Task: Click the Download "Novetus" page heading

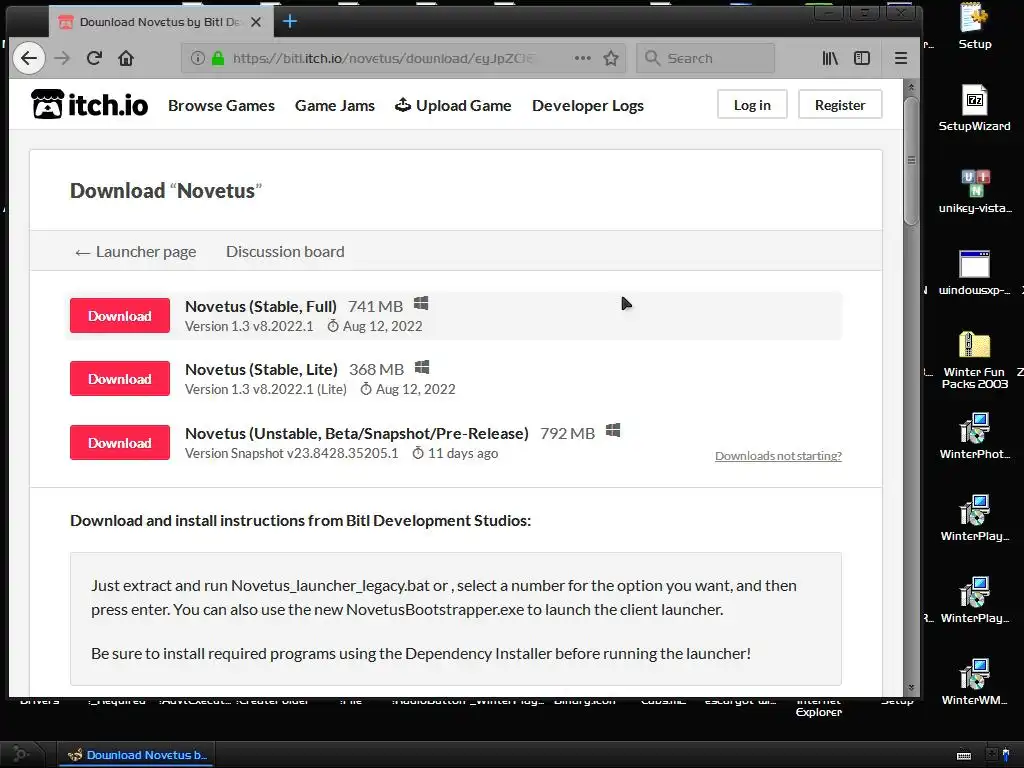Action: click(x=166, y=191)
